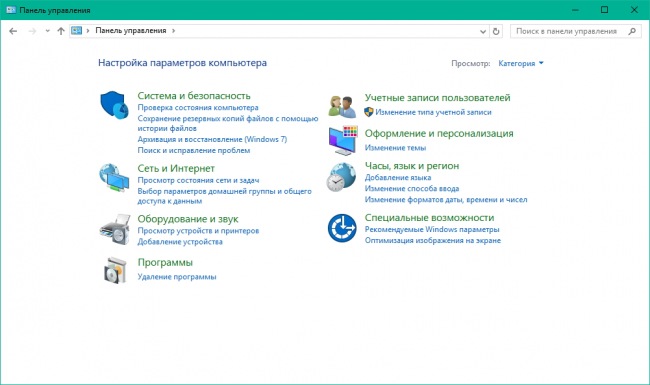Open Оформление и персонализация category

click(x=439, y=133)
